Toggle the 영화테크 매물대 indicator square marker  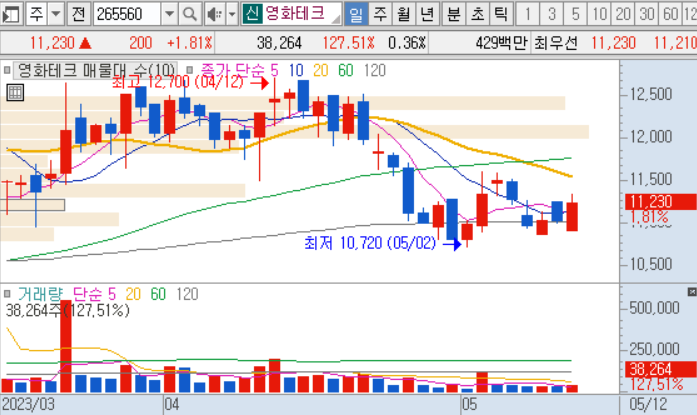(x=7, y=70)
